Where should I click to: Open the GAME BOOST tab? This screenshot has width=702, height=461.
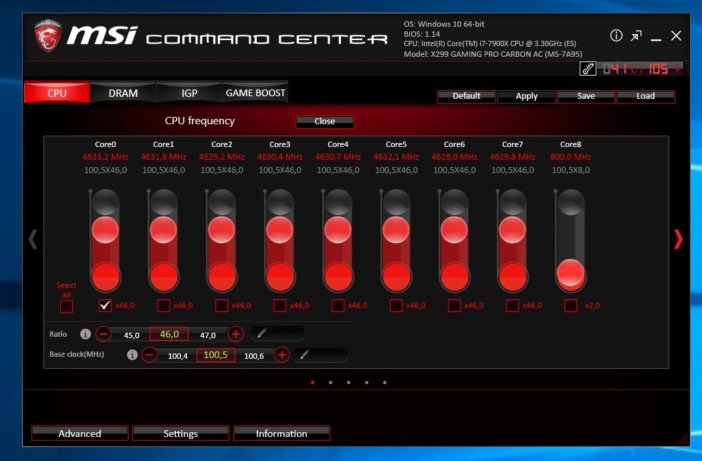pyautogui.click(x=255, y=93)
